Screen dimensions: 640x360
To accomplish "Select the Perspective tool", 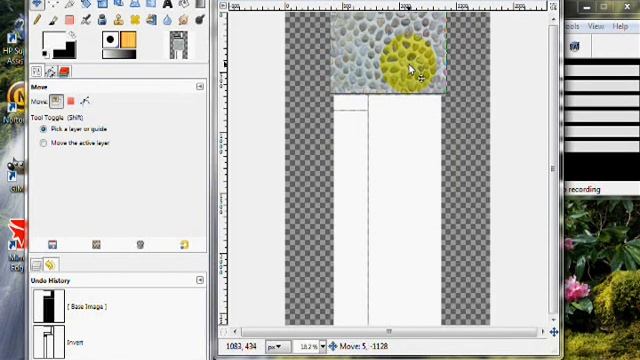I will [x=135, y=4].
